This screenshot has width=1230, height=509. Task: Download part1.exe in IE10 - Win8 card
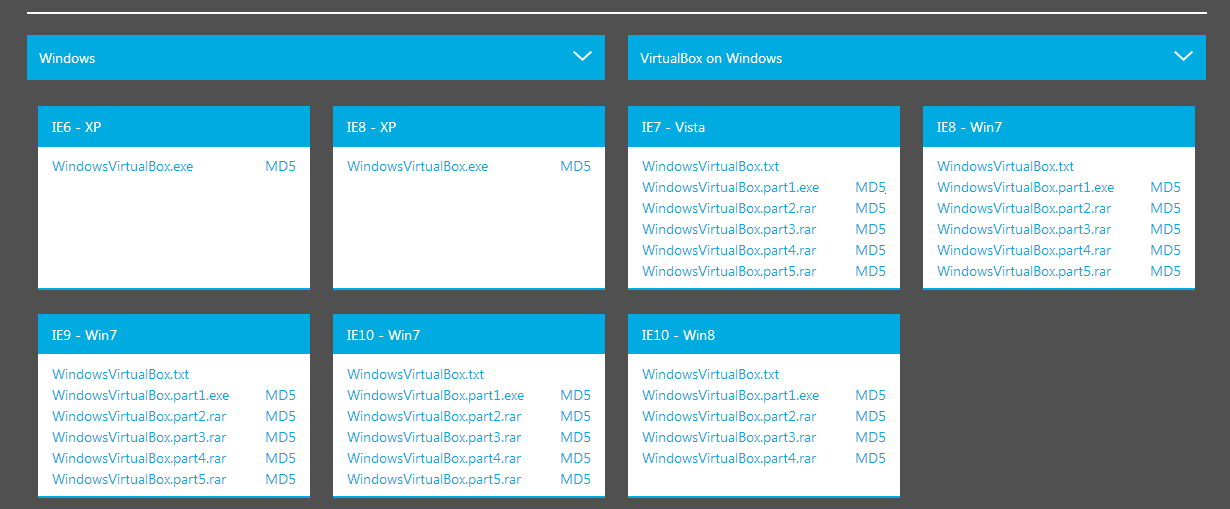coord(730,395)
